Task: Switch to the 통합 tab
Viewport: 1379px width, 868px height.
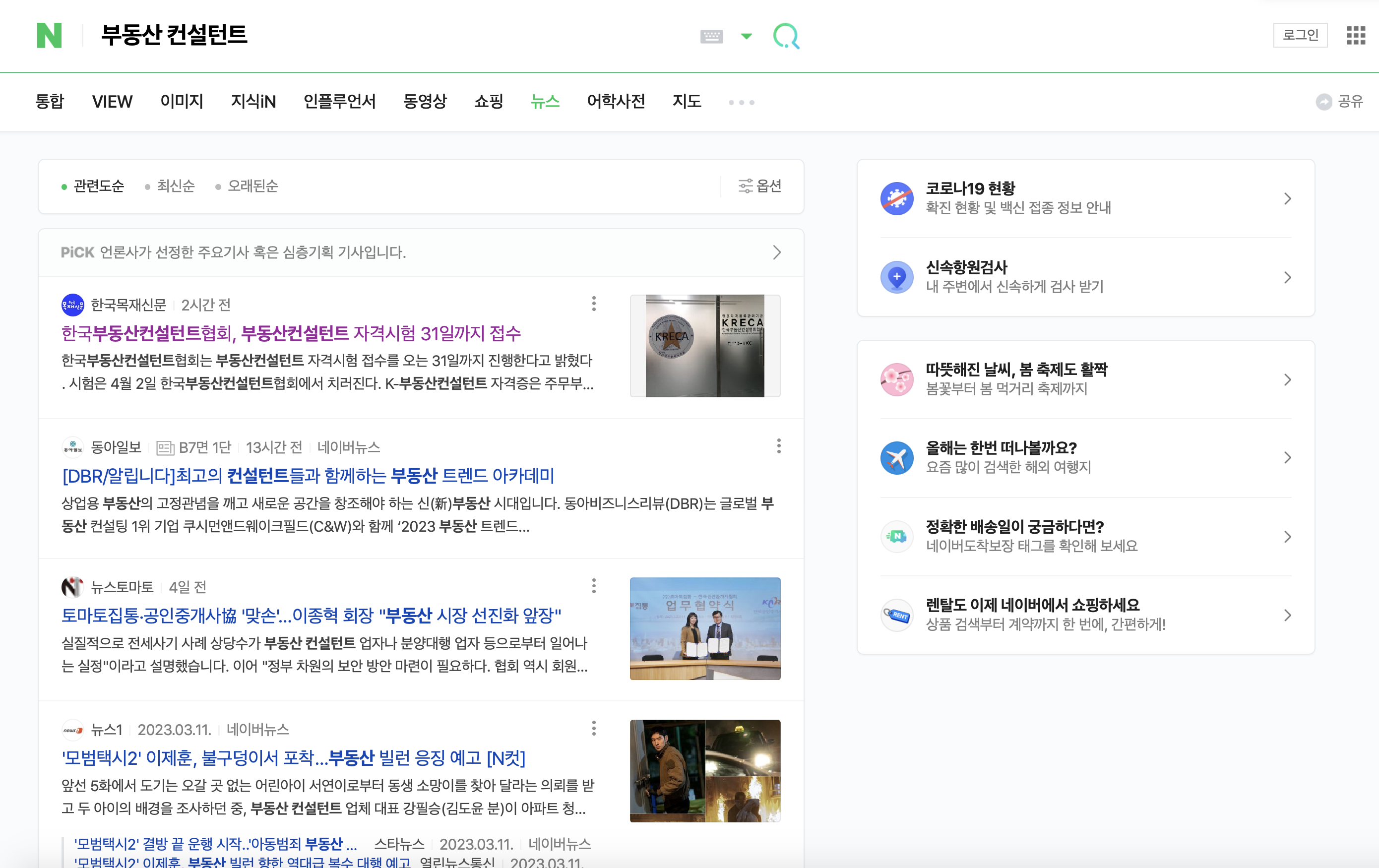Action: point(50,101)
